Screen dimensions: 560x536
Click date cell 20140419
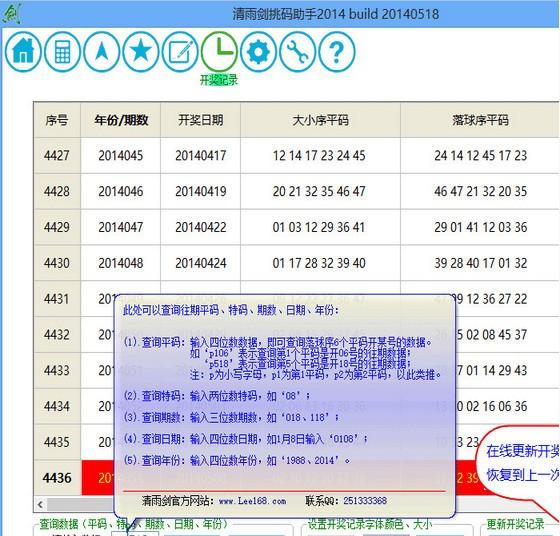(200, 191)
